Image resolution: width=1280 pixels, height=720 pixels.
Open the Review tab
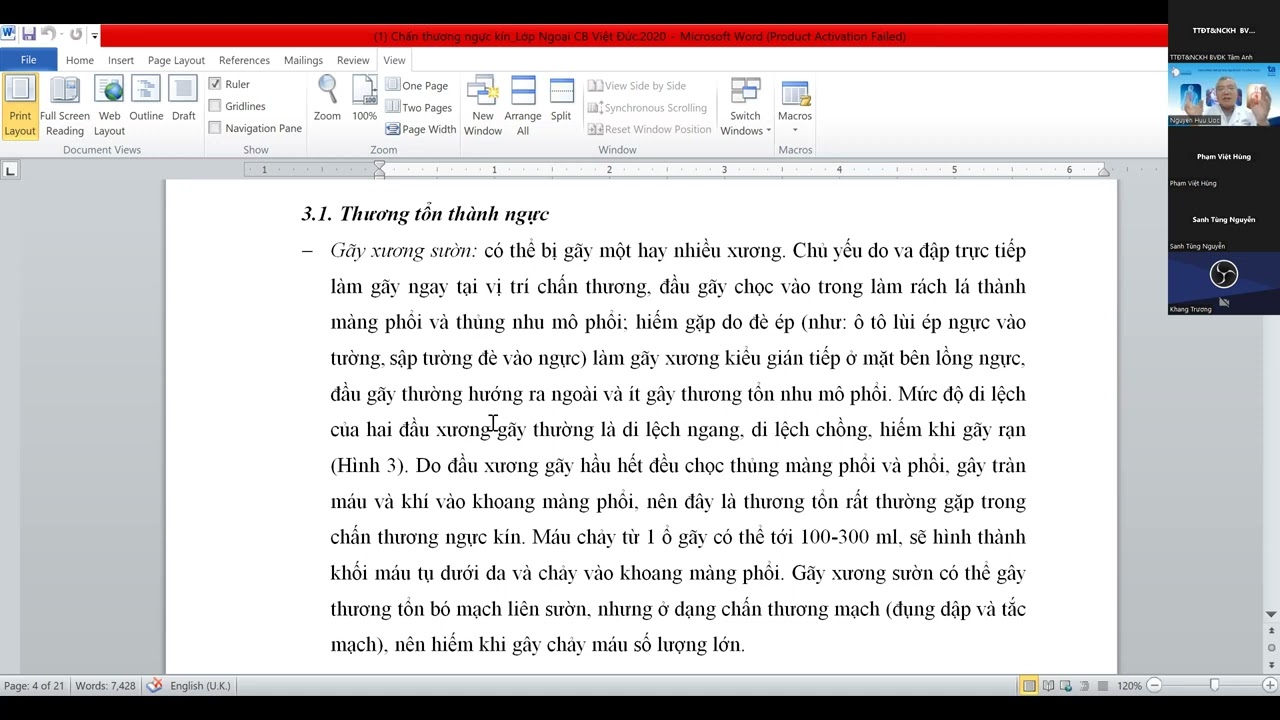click(x=353, y=60)
